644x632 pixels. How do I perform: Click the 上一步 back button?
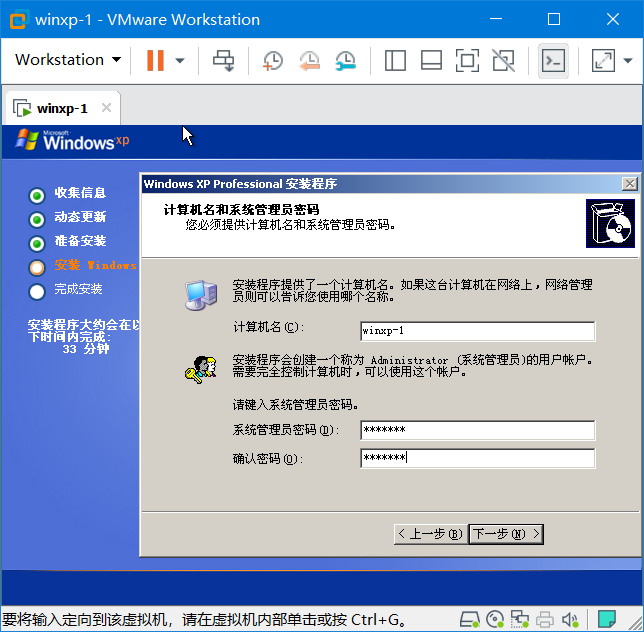430,534
